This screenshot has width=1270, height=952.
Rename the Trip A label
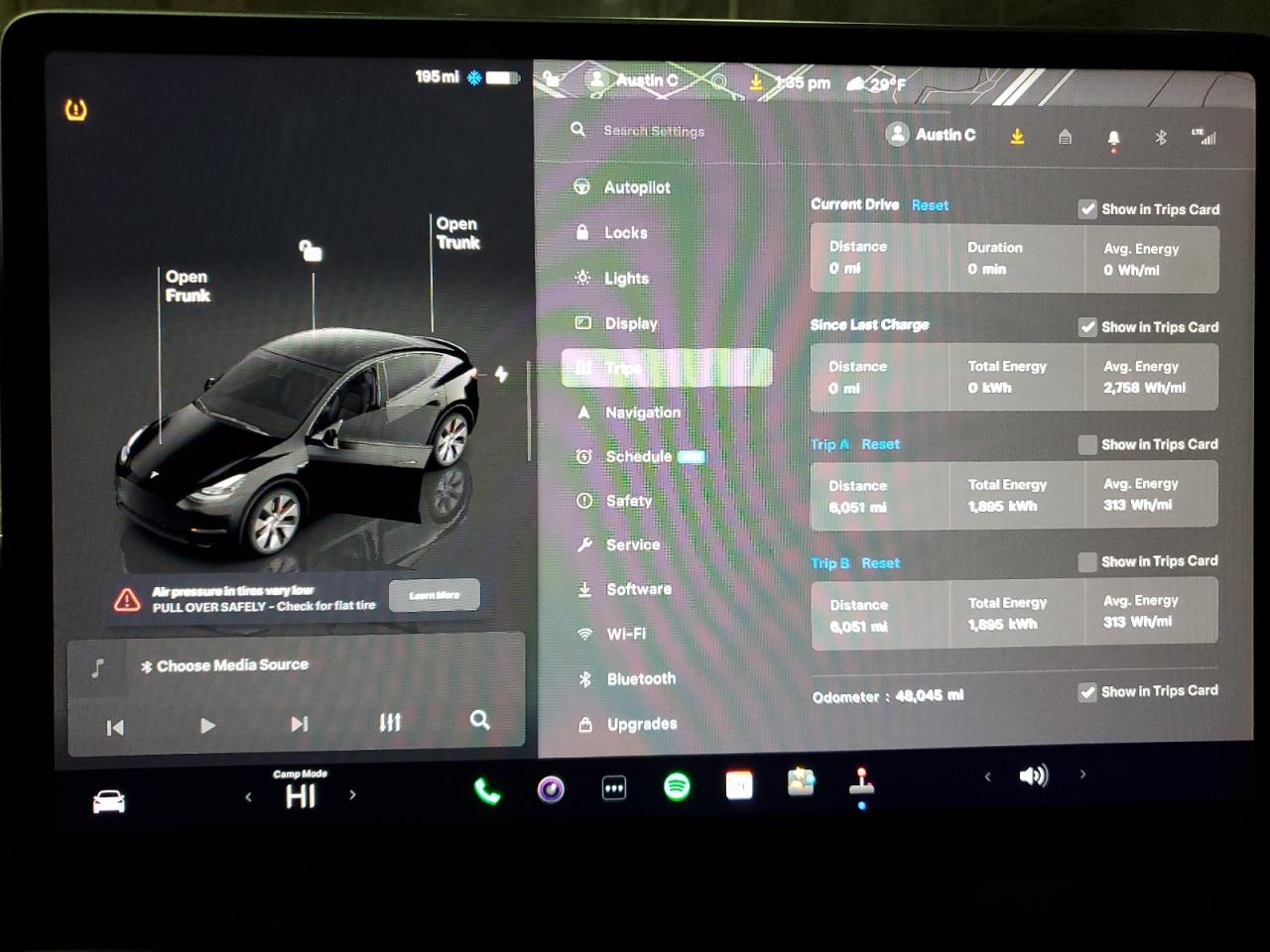pyautogui.click(x=829, y=444)
